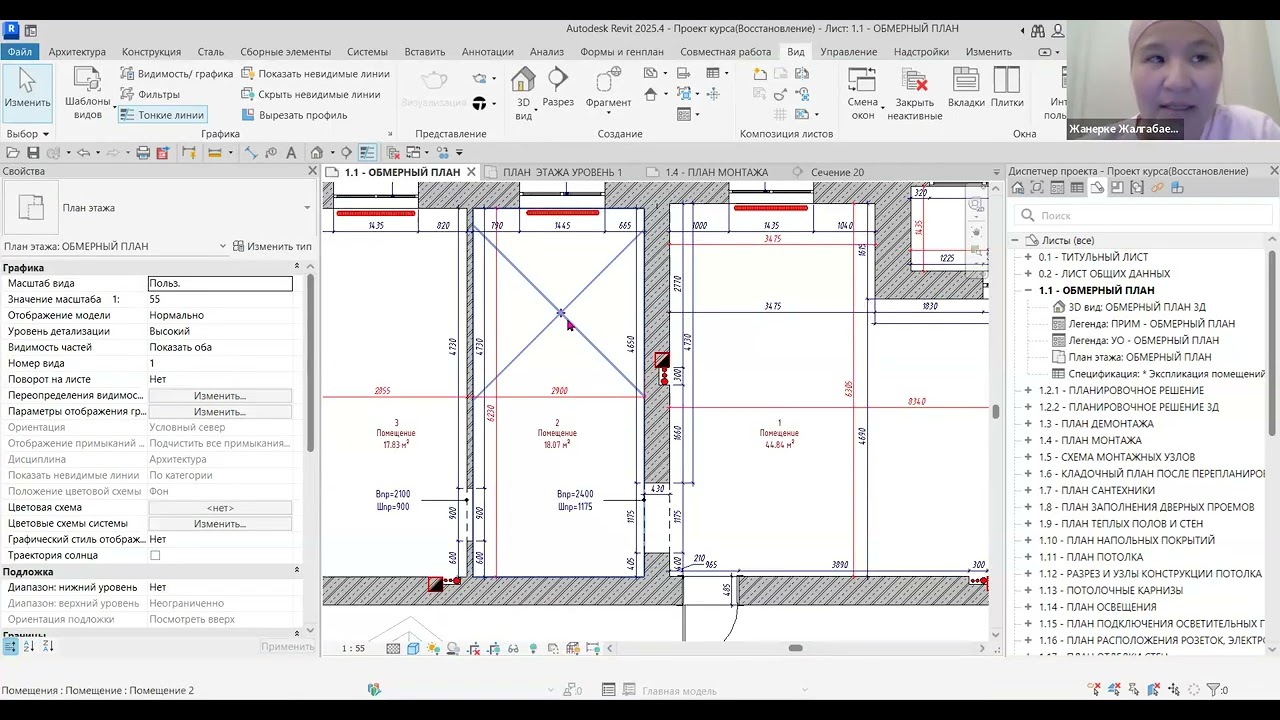Arrange windows as Вкладки
The width and height of the screenshot is (1280, 720).
pos(966,88)
